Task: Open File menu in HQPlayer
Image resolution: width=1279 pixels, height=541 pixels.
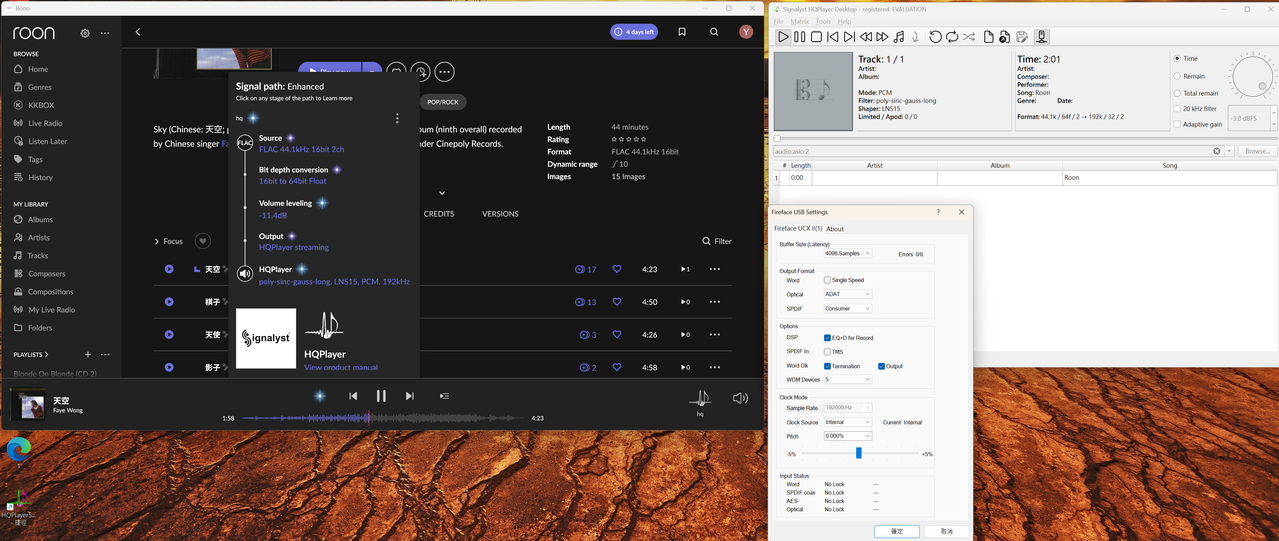Action: pyautogui.click(x=778, y=21)
